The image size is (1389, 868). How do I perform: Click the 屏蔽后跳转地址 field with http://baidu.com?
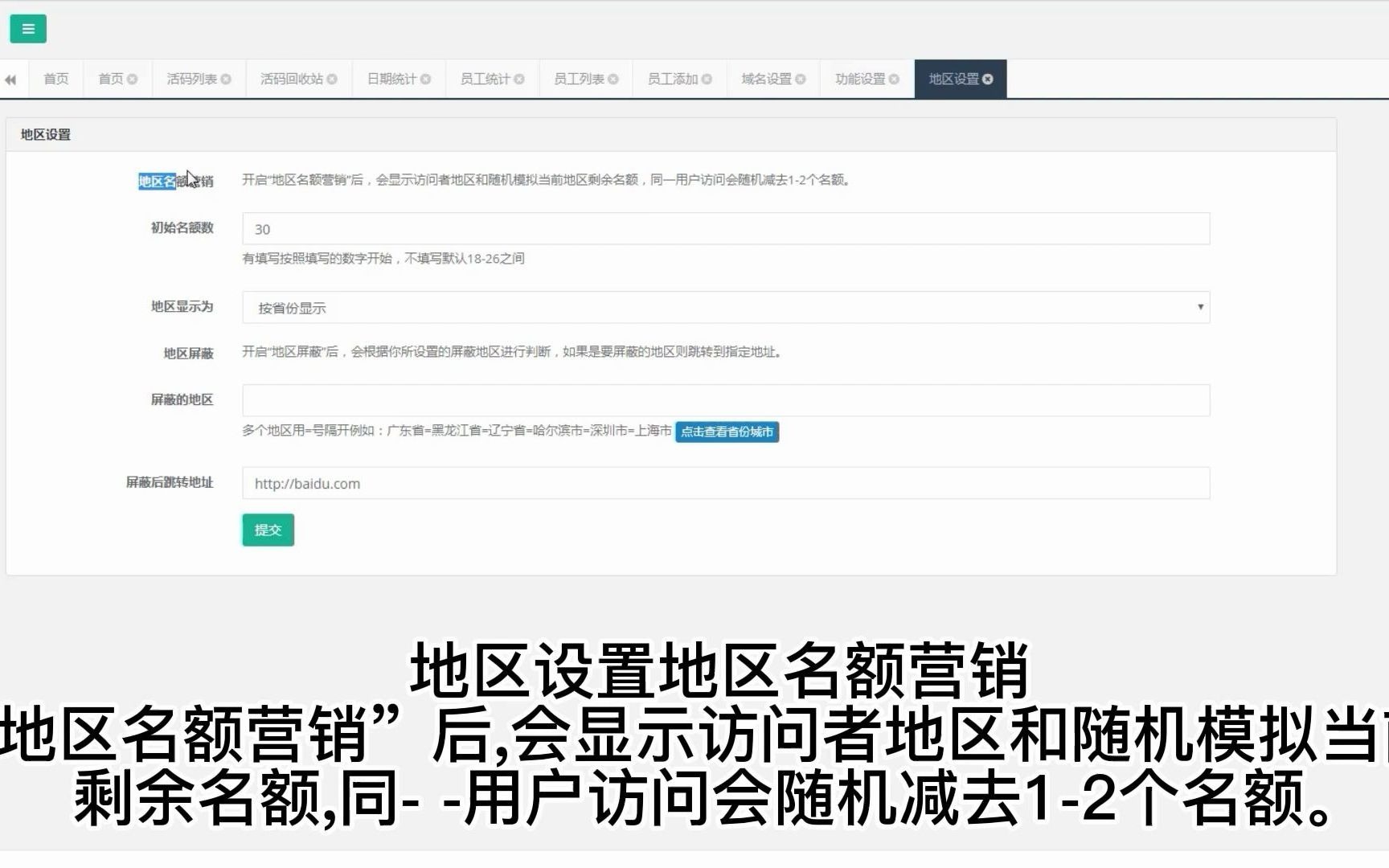[x=726, y=483]
